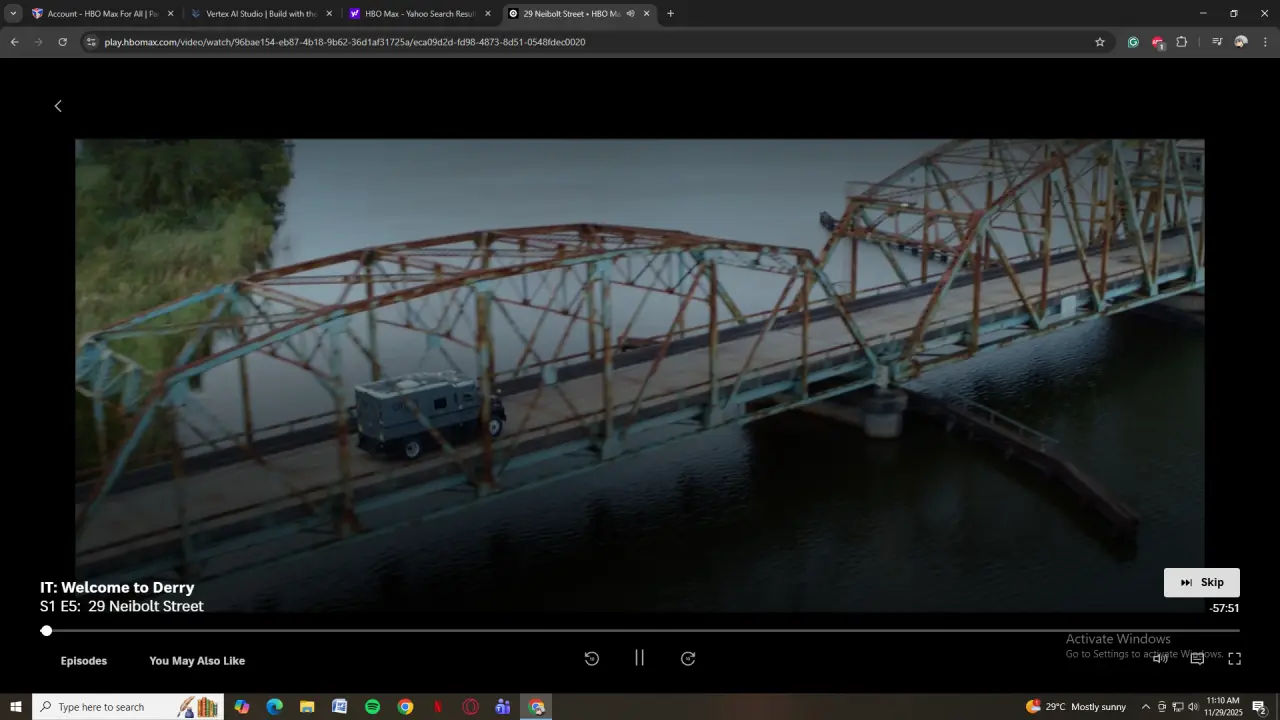The width and height of the screenshot is (1280, 720).
Task: View site information icon in address bar
Action: pos(91,42)
